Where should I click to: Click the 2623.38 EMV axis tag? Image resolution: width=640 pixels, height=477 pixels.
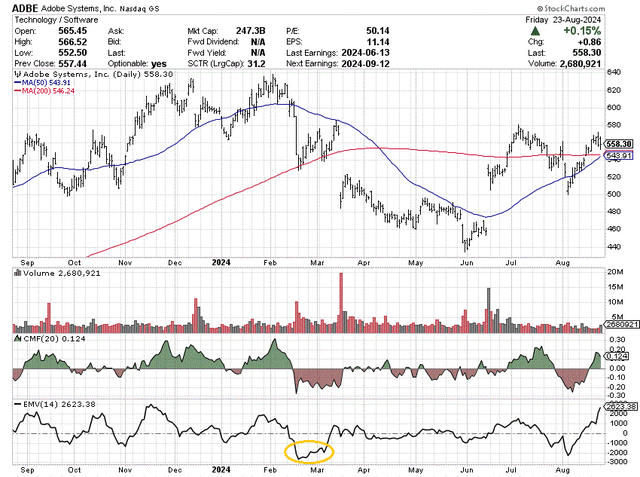621,406
